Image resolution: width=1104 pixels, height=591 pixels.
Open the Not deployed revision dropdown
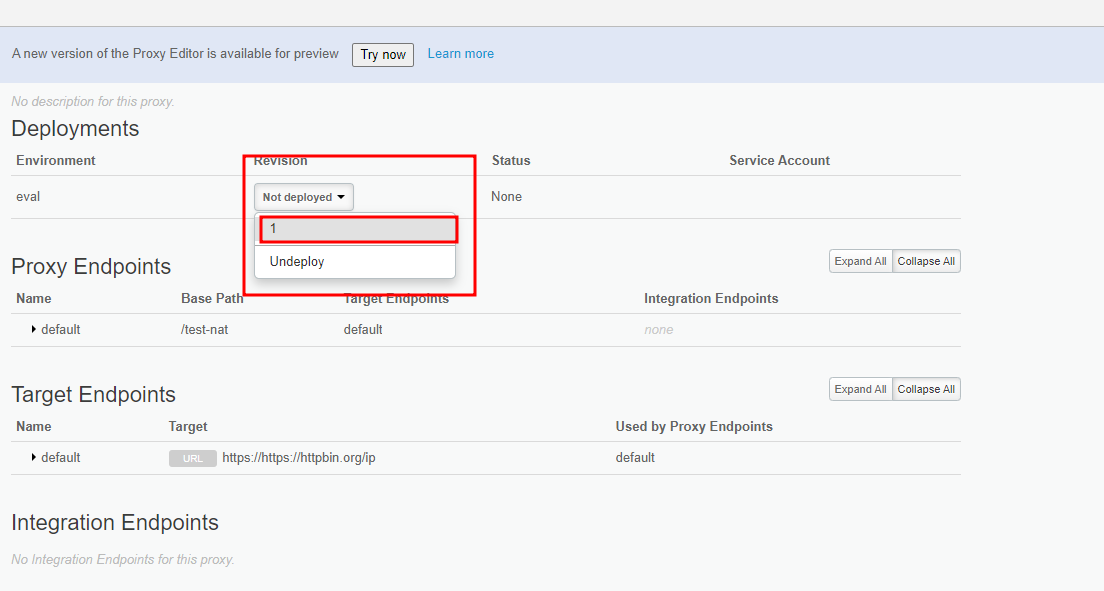coord(303,197)
